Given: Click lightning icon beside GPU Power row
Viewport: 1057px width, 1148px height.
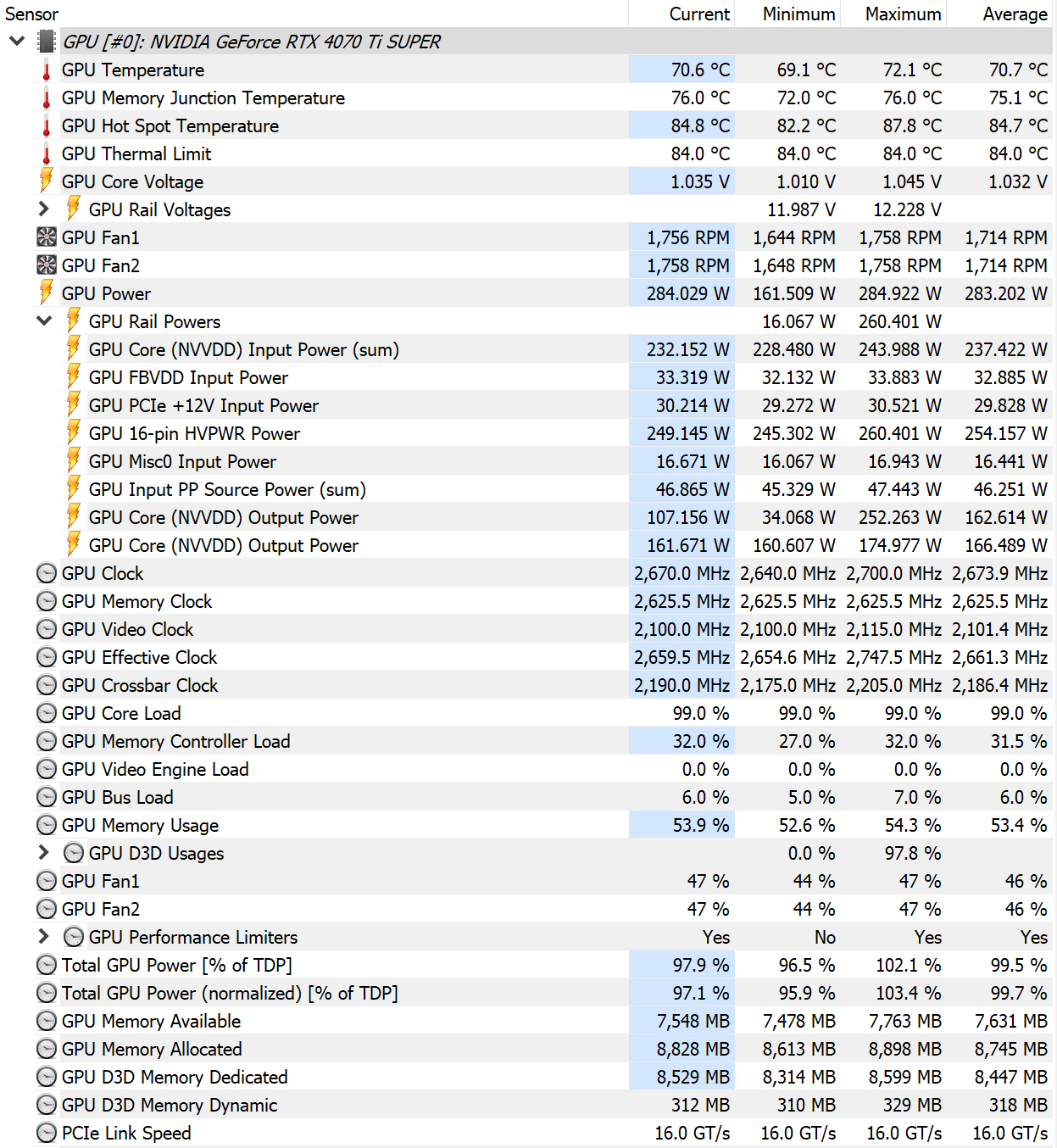Looking at the screenshot, I should (47, 293).
